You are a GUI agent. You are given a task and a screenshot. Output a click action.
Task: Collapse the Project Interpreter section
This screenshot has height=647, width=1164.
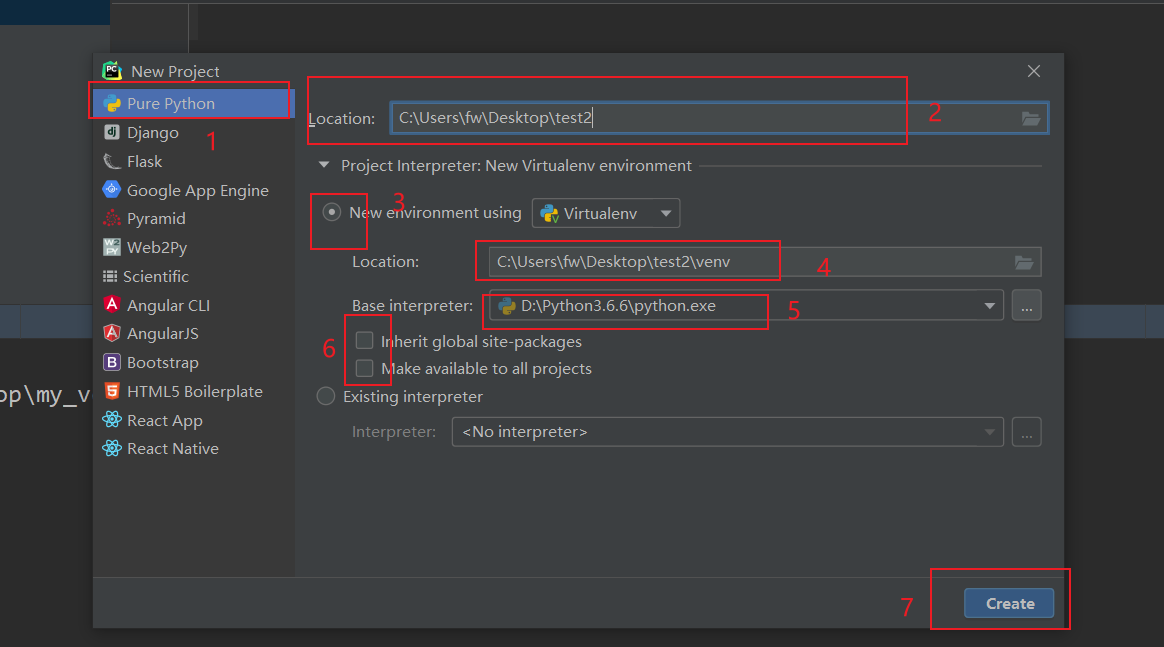pos(324,165)
